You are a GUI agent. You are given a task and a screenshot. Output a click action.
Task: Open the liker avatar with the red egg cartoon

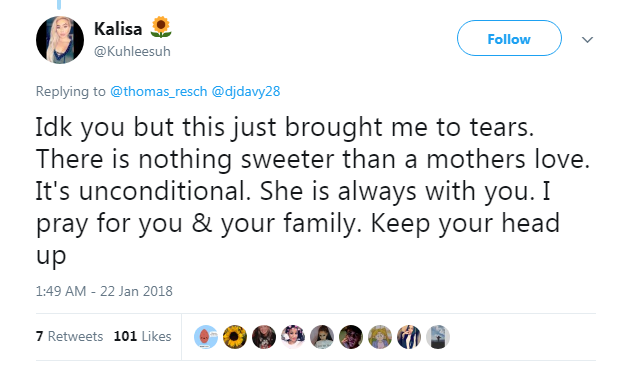(x=206, y=337)
